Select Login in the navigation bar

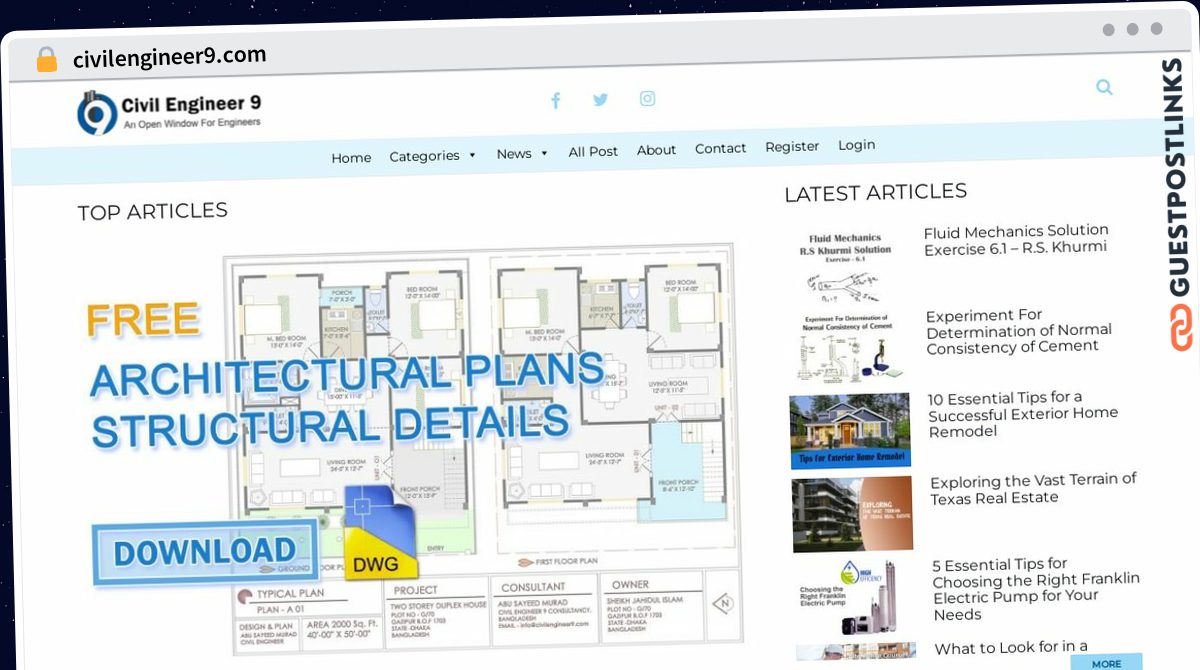(856, 145)
